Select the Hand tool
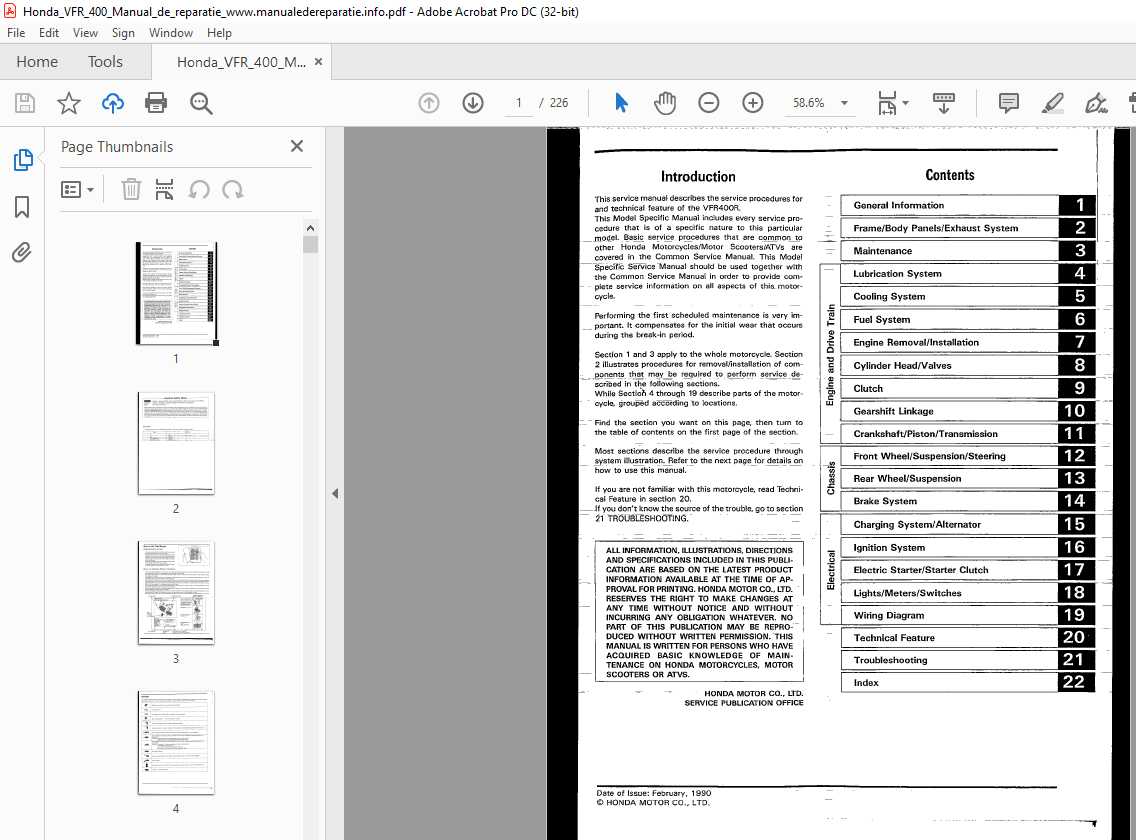1136x840 pixels. 665,103
